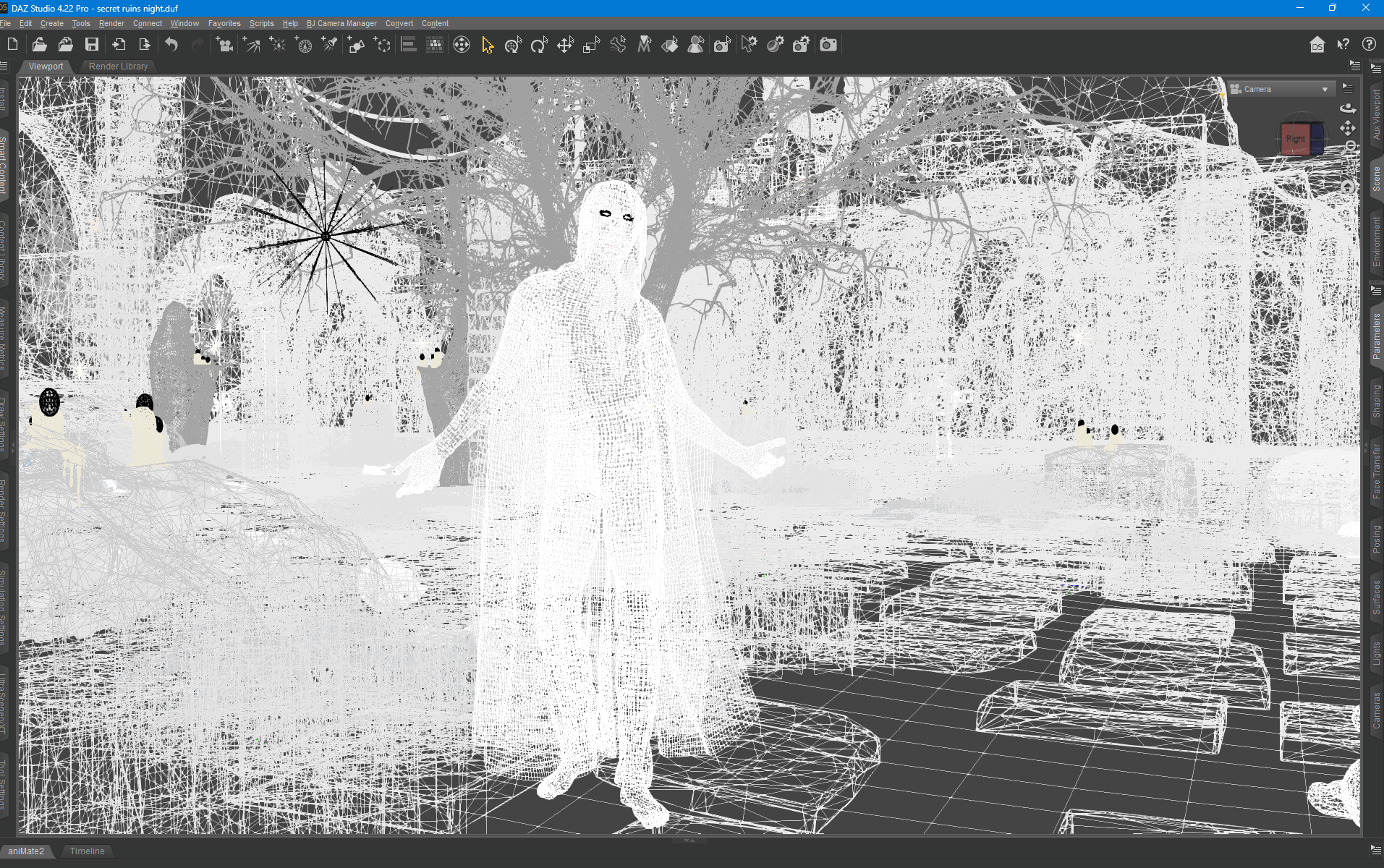Open the Edit menu

(25, 23)
